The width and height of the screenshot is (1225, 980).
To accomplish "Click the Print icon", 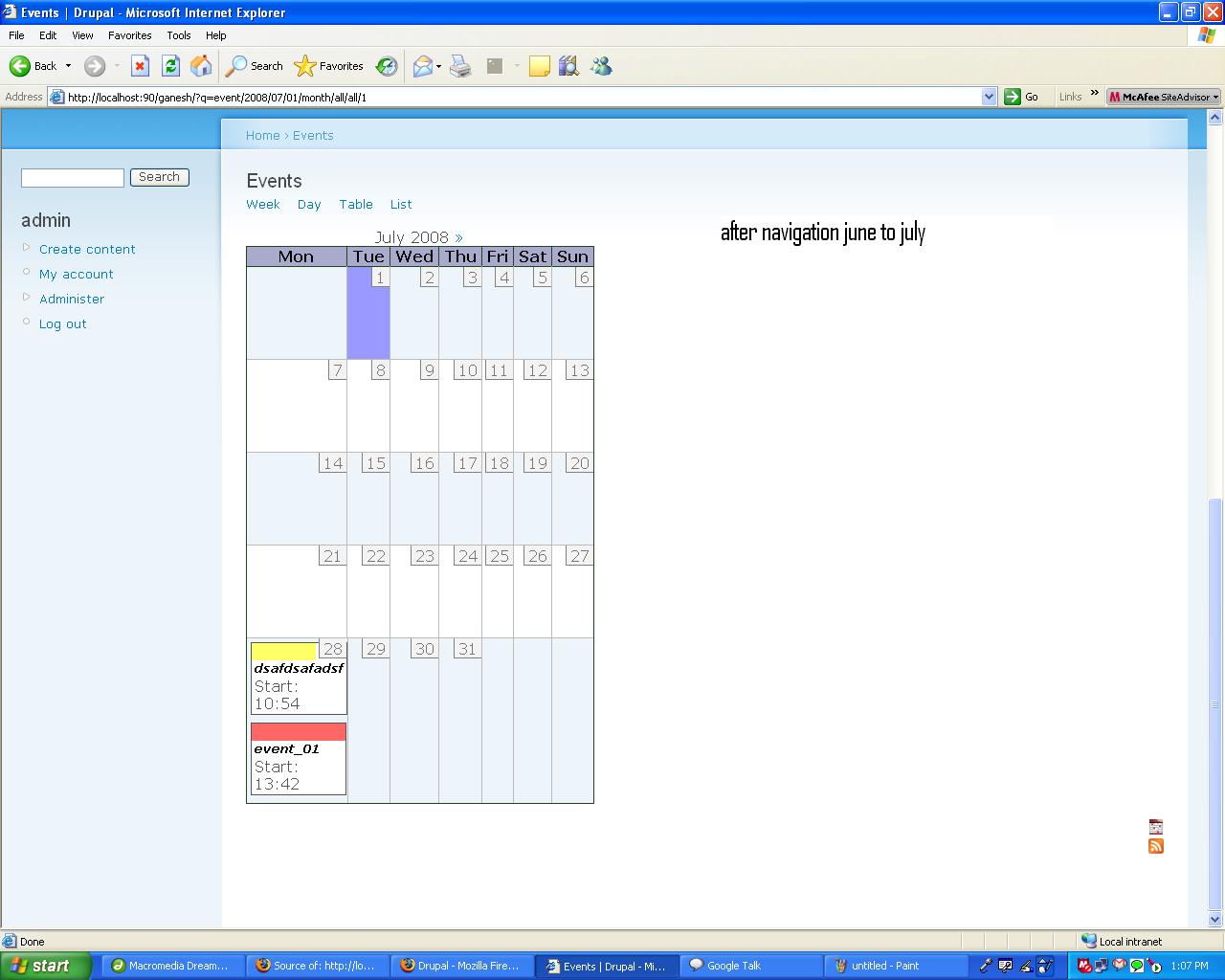I will [x=460, y=66].
